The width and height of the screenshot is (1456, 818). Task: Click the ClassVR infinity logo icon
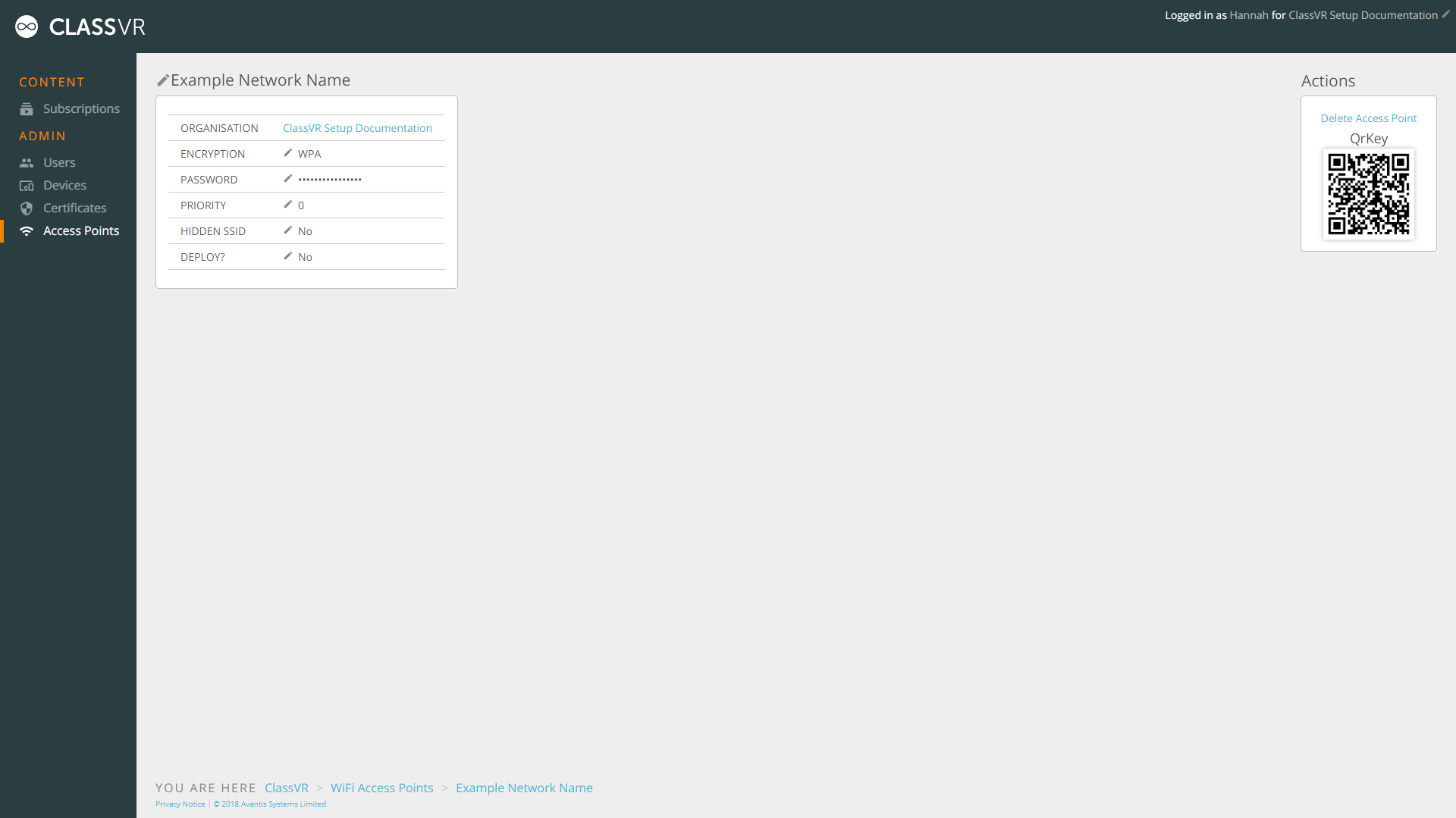pos(27,27)
